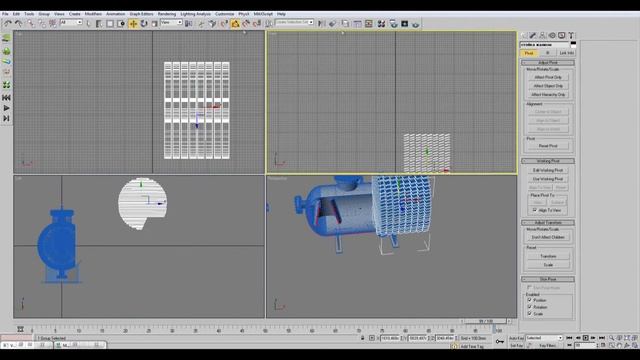
Task: Open the Mini Curve Editor icon
Action: point(20,329)
